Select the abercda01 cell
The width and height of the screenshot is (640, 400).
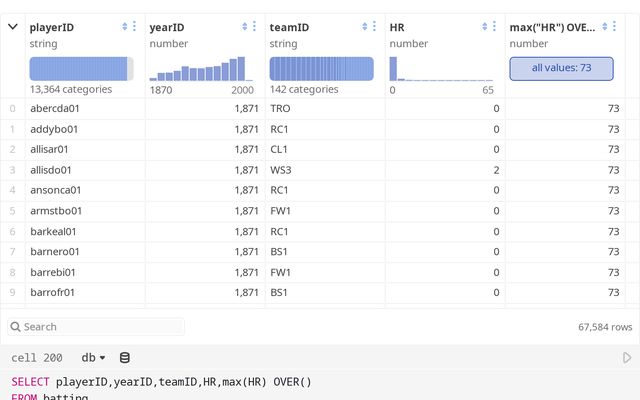(x=55, y=108)
